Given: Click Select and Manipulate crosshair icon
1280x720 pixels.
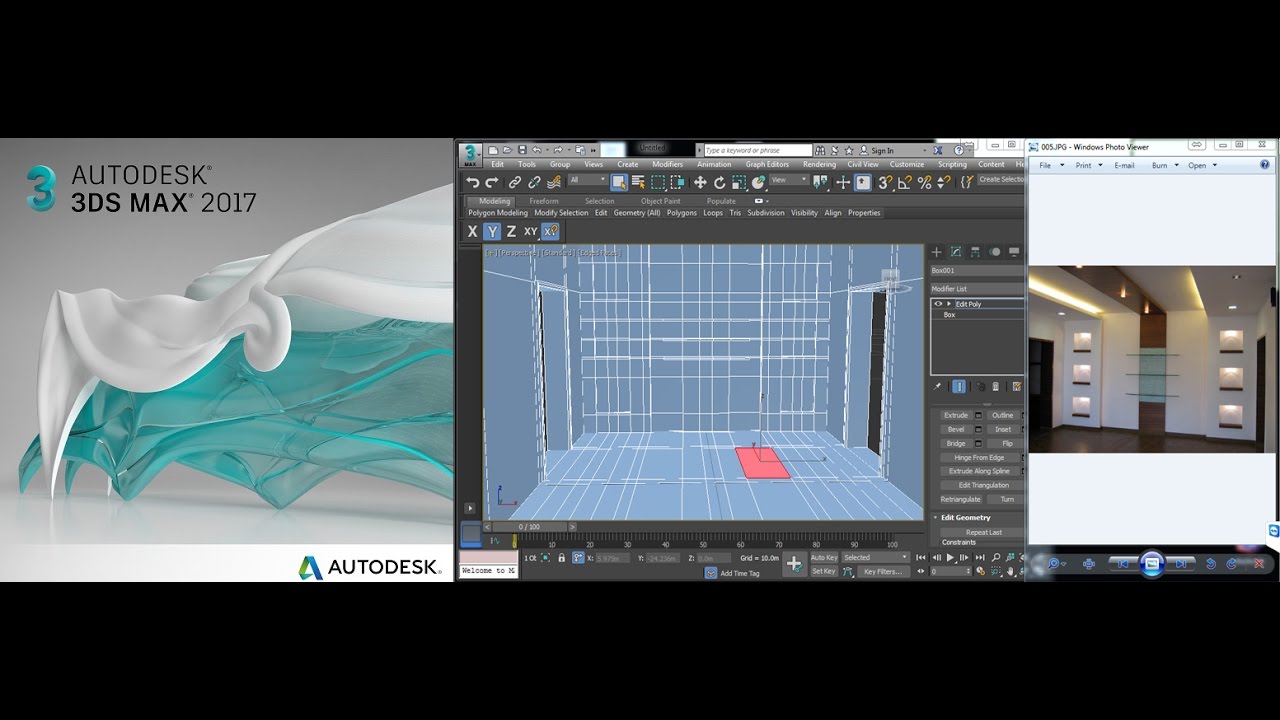Looking at the screenshot, I should 843,183.
